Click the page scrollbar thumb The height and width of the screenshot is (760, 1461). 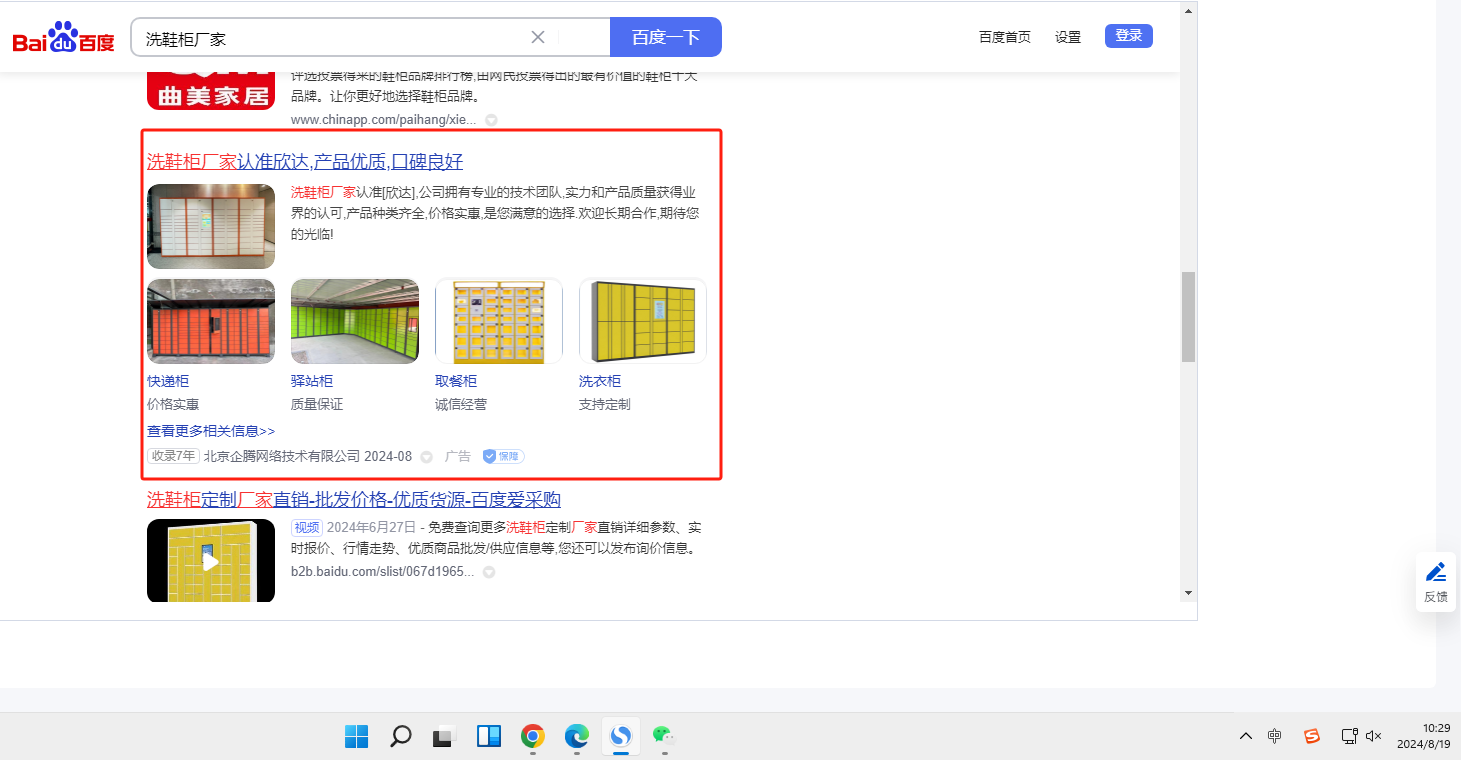(x=1188, y=316)
